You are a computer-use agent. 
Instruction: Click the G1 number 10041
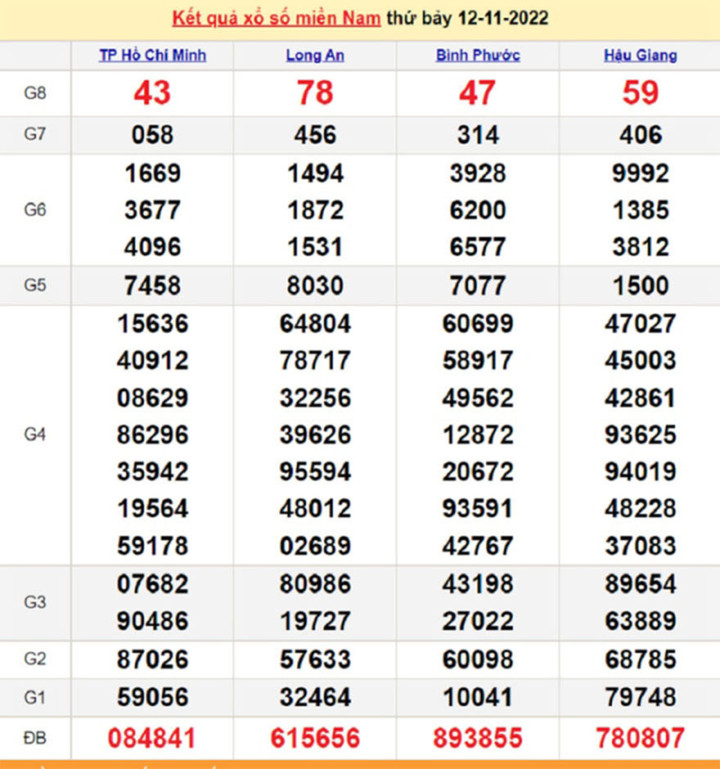[x=477, y=697]
